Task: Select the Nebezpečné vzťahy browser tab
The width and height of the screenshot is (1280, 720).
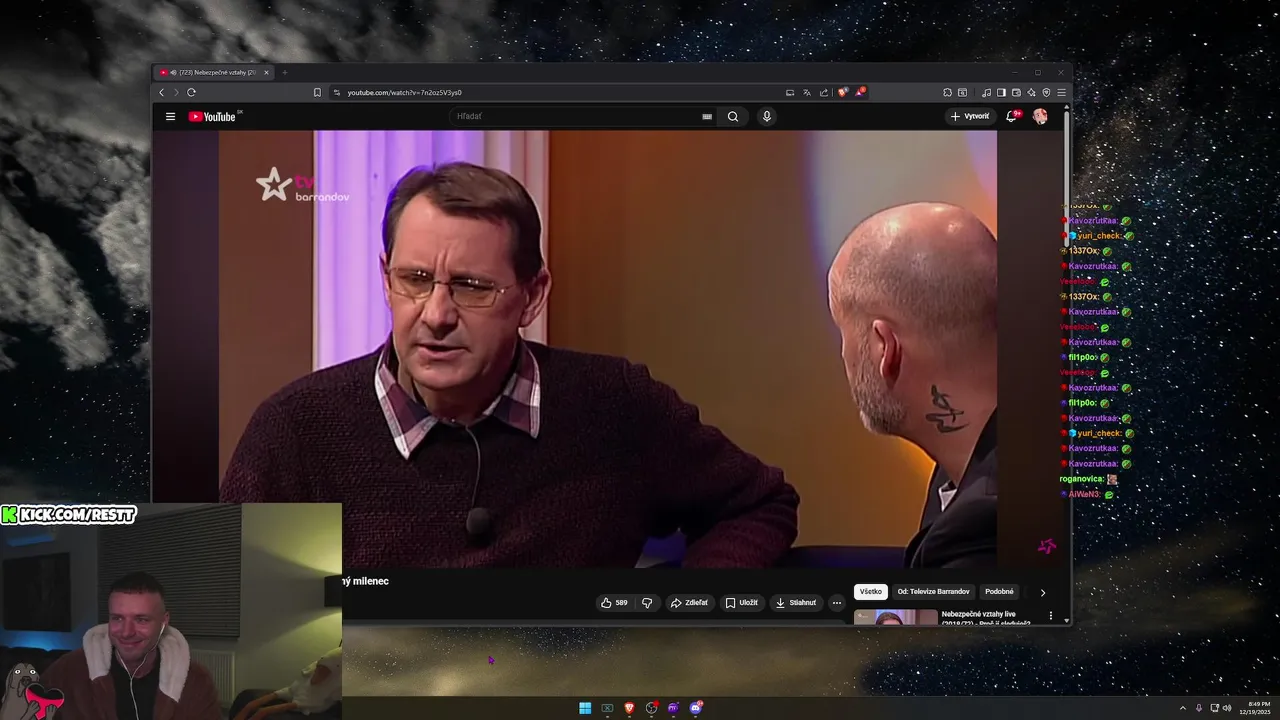Action: click(x=214, y=72)
